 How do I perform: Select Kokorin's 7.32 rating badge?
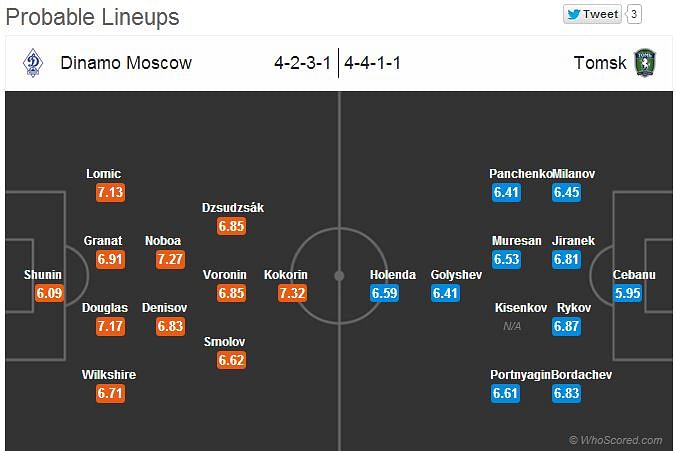coord(292,293)
